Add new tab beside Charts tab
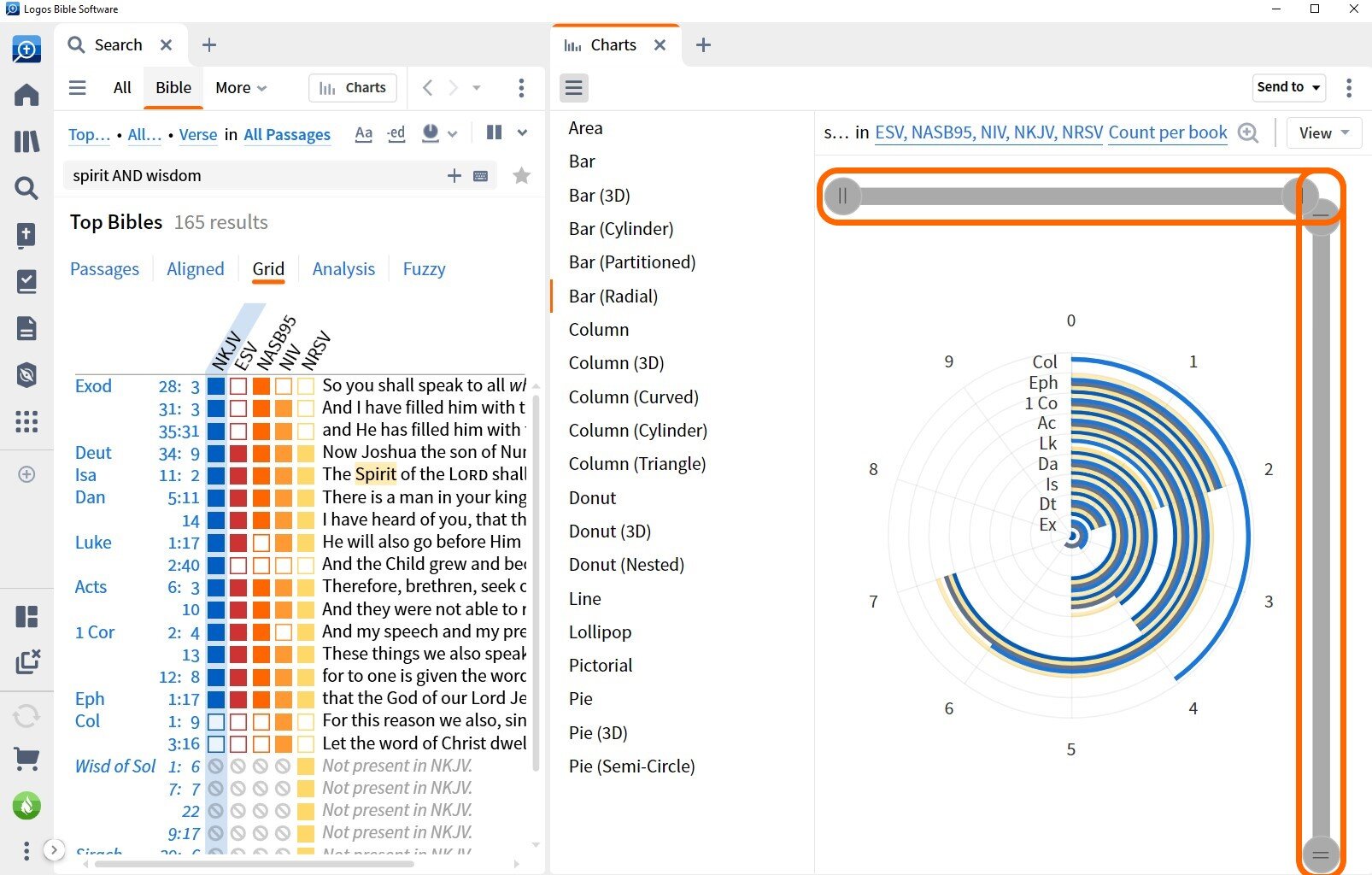The image size is (1372, 875). [703, 44]
